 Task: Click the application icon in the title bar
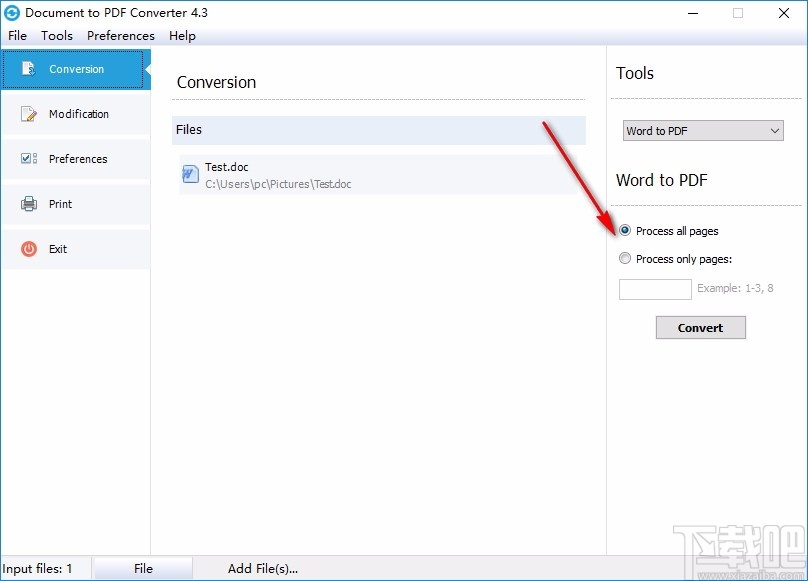coord(12,12)
